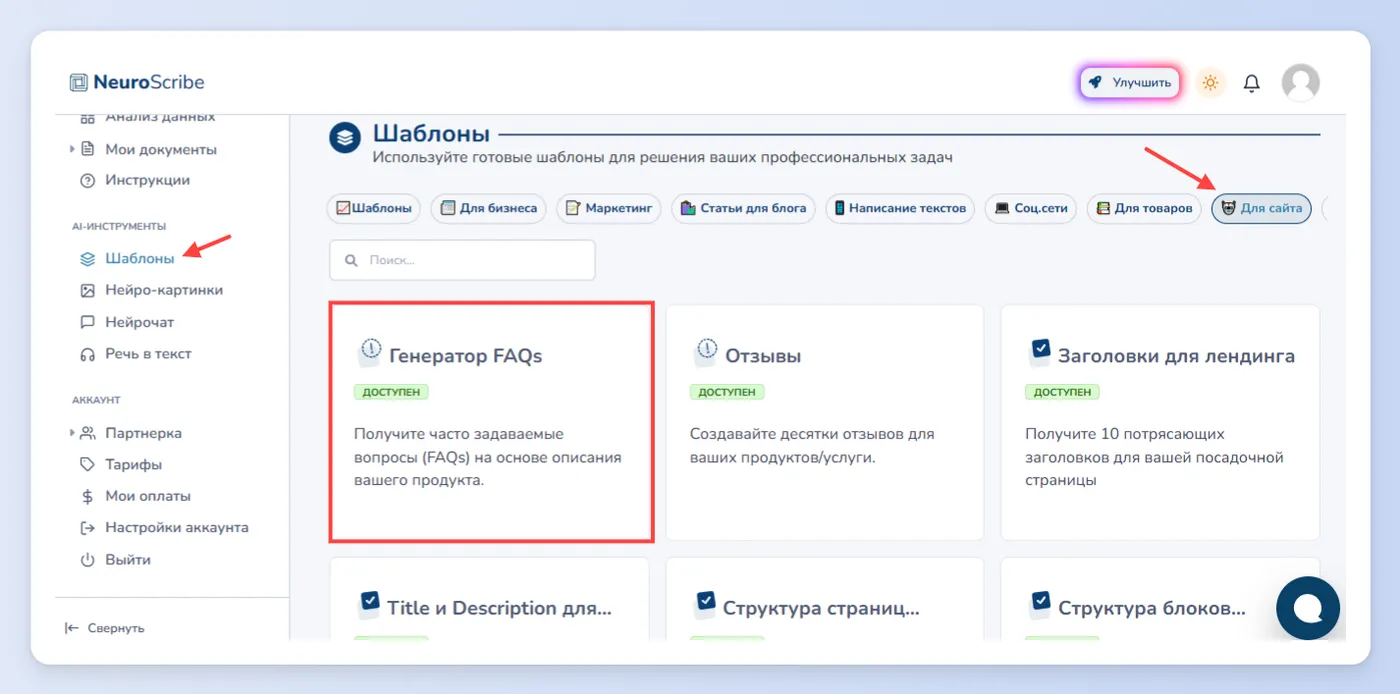Image resolution: width=1400 pixels, height=694 pixels.
Task: Click the Шаблоны layers icon in the sidebar
Action: click(87, 258)
